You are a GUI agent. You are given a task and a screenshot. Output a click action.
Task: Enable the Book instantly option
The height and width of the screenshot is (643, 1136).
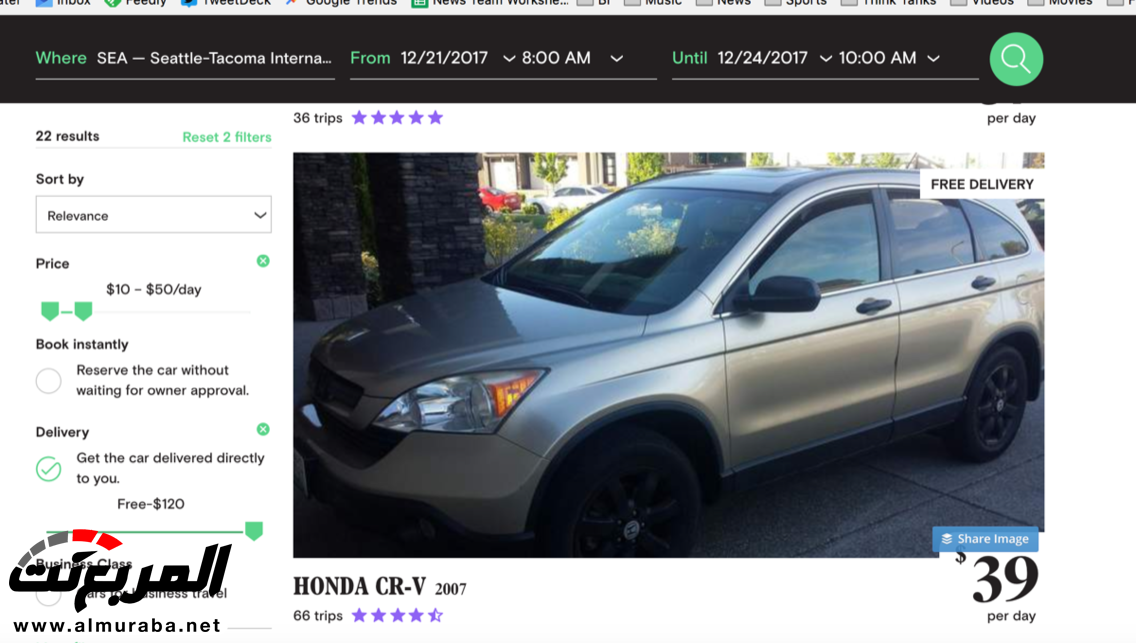tap(49, 380)
